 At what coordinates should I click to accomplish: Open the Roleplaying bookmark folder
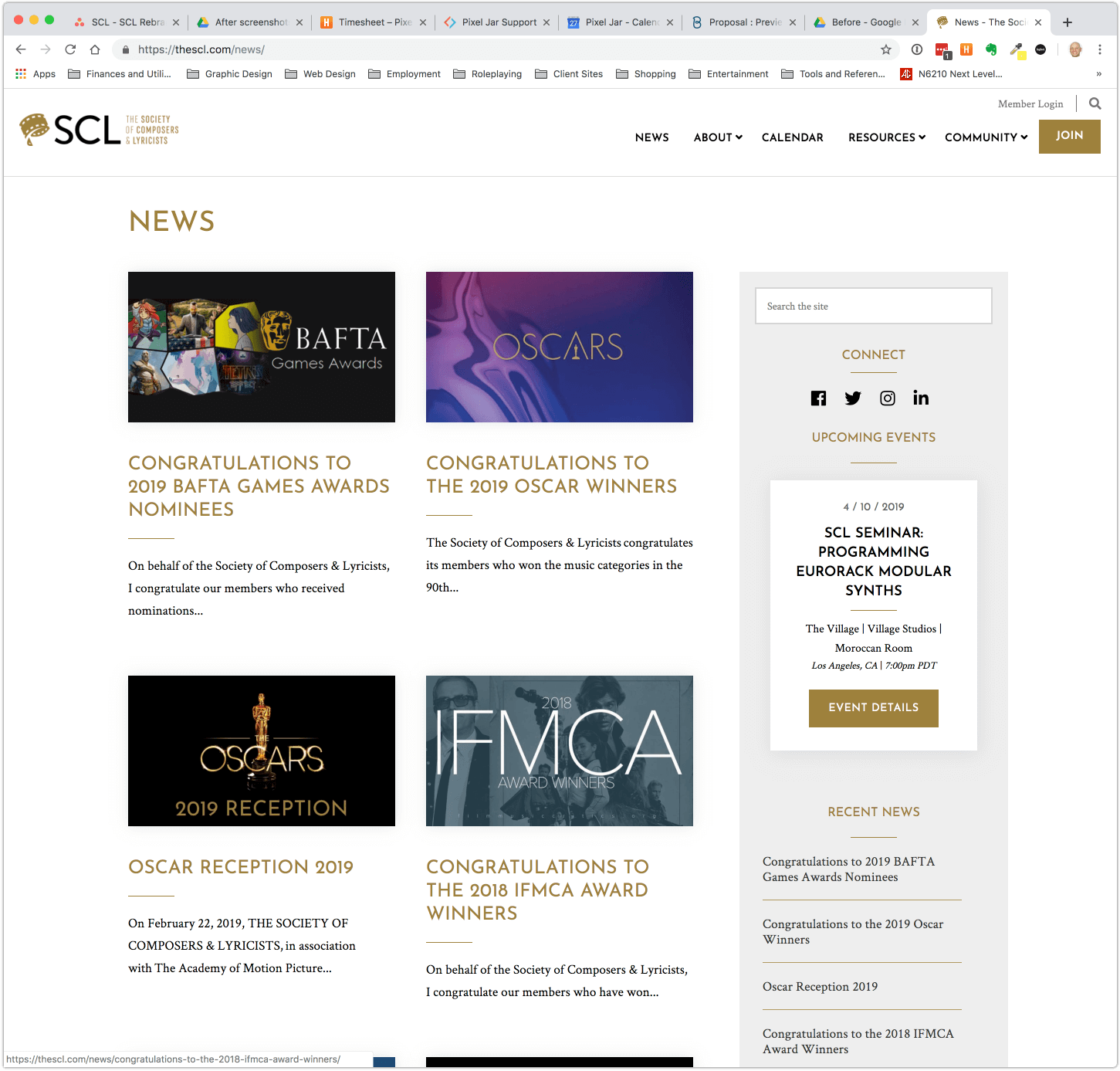tap(488, 74)
